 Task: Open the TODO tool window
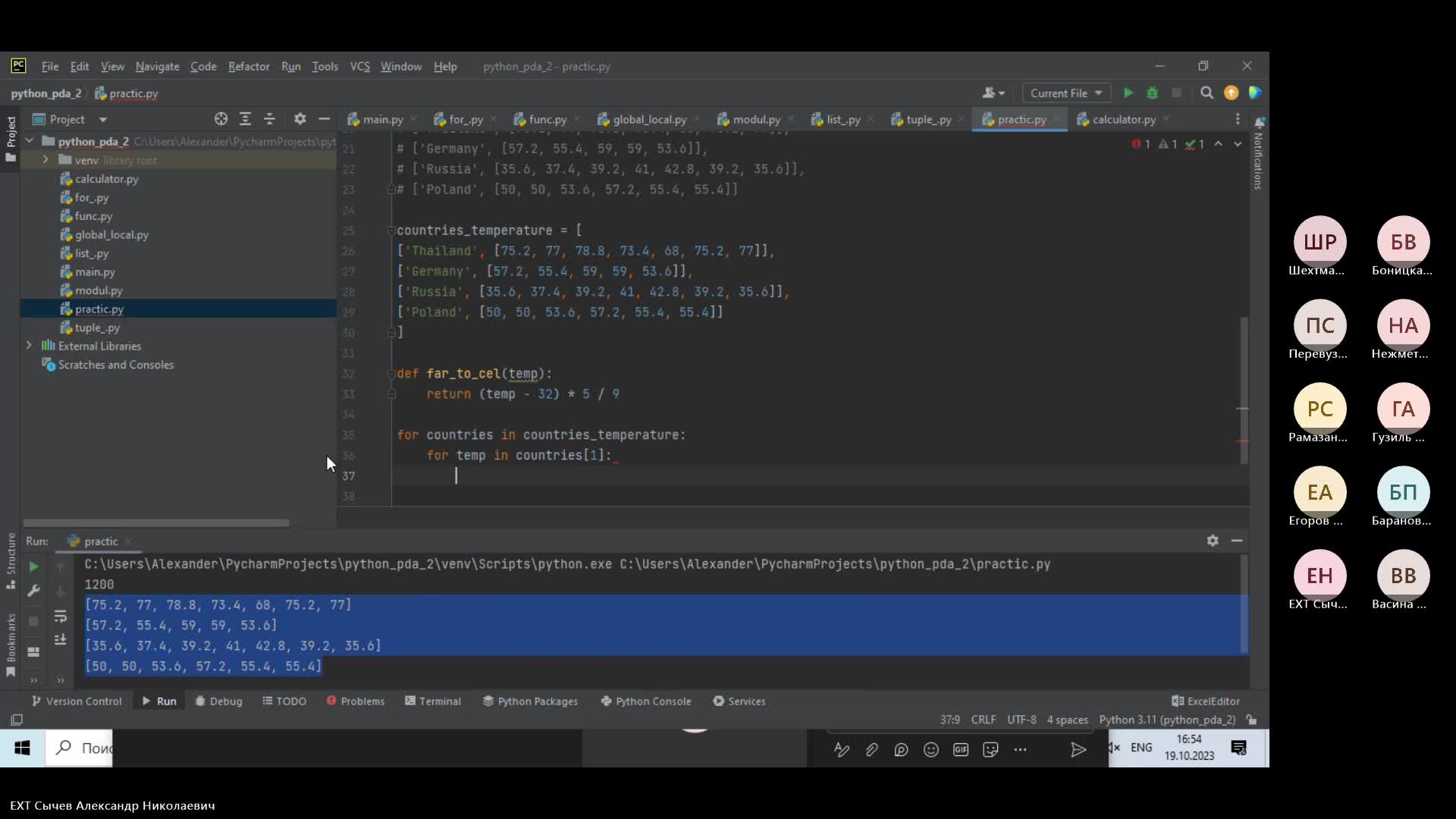pos(284,701)
